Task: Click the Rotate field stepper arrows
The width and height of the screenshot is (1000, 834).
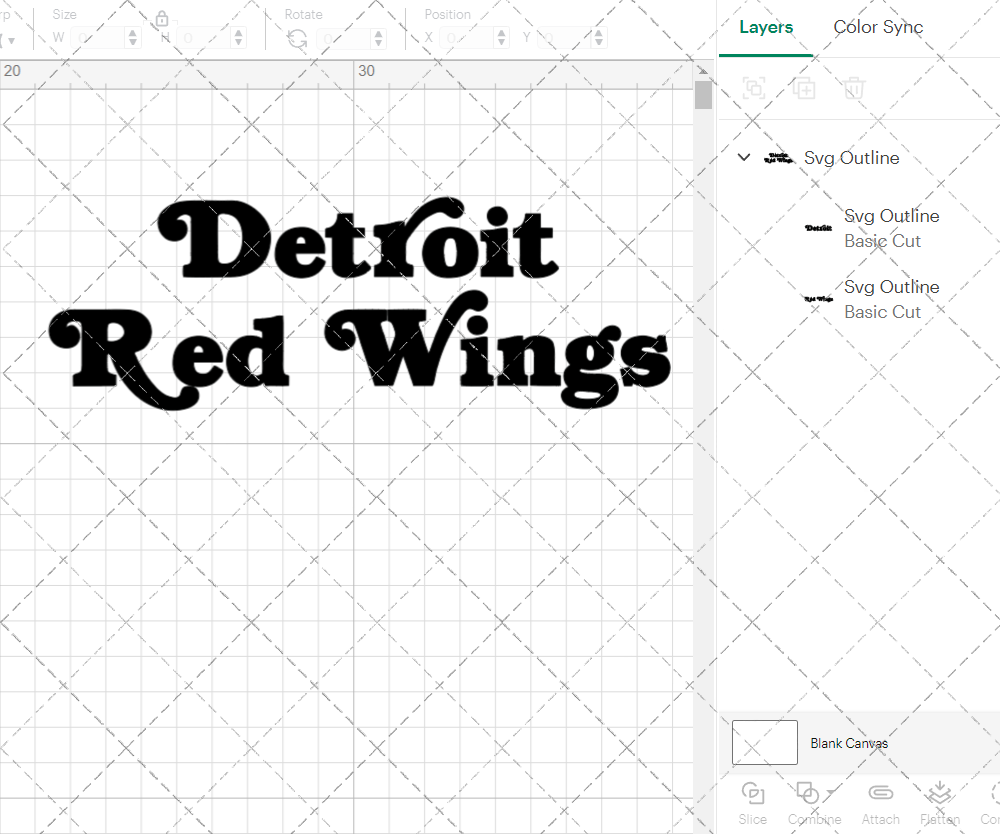Action: pyautogui.click(x=379, y=38)
